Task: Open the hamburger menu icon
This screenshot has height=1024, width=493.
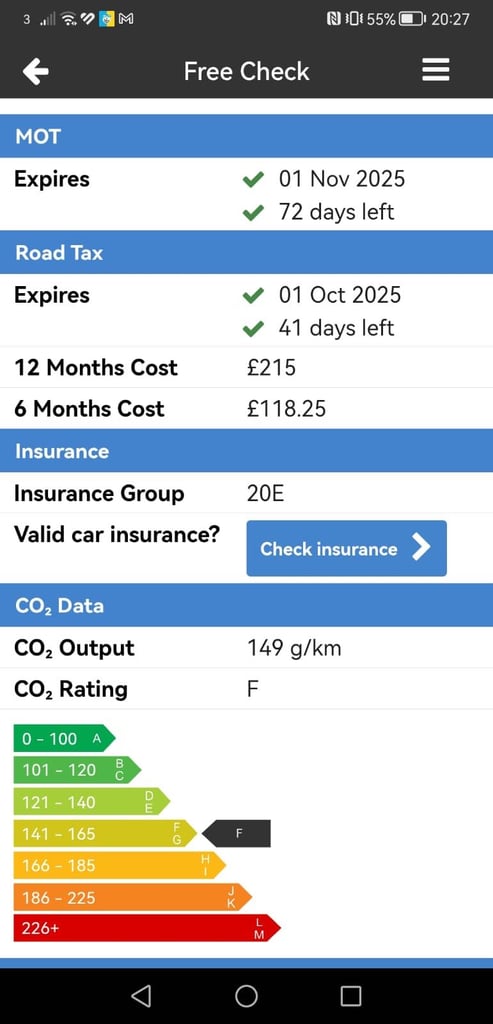Action: 436,70
